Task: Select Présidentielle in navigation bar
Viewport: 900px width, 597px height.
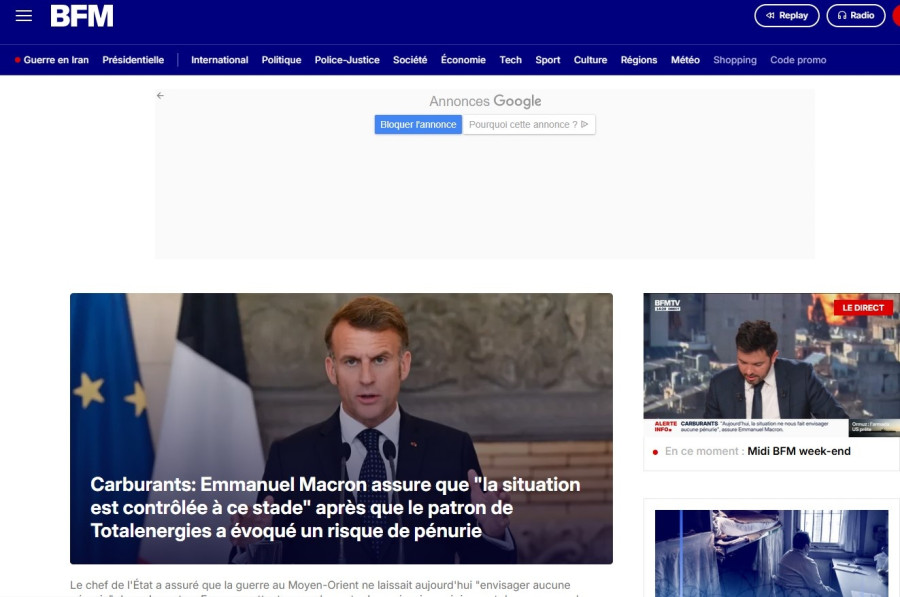Action: 133,60
